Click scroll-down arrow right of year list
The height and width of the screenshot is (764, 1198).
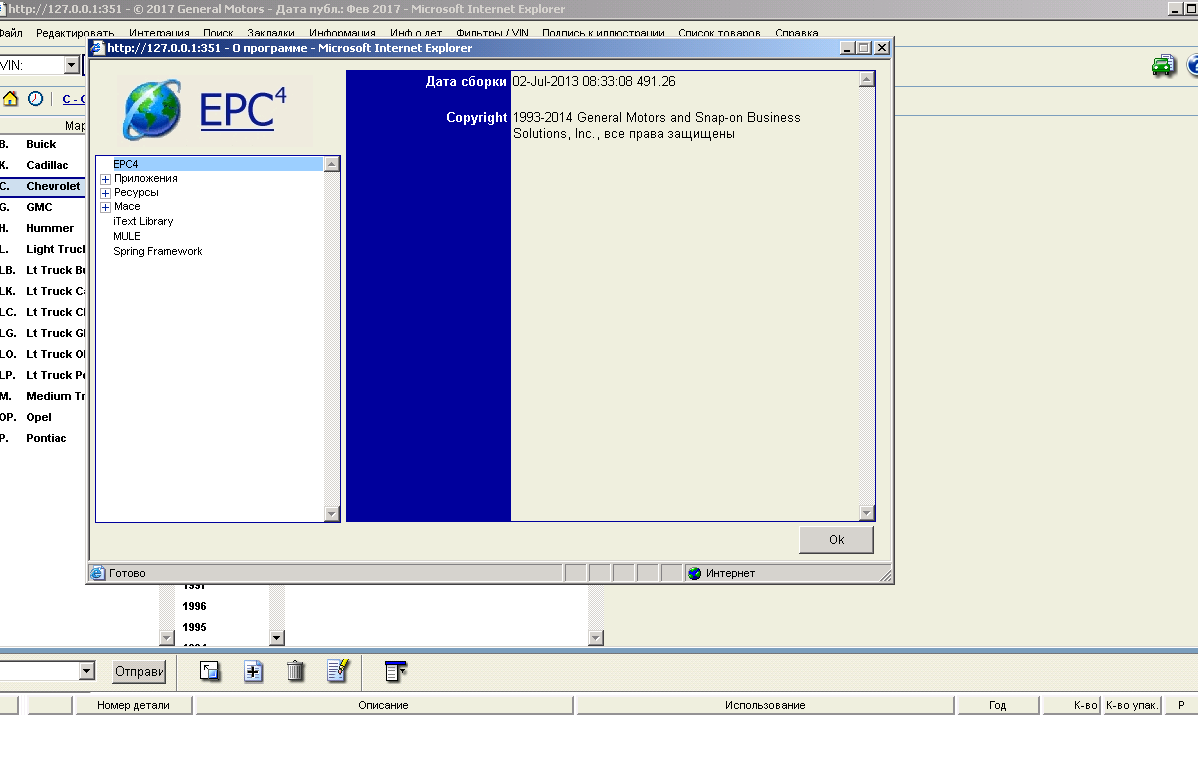[277, 638]
